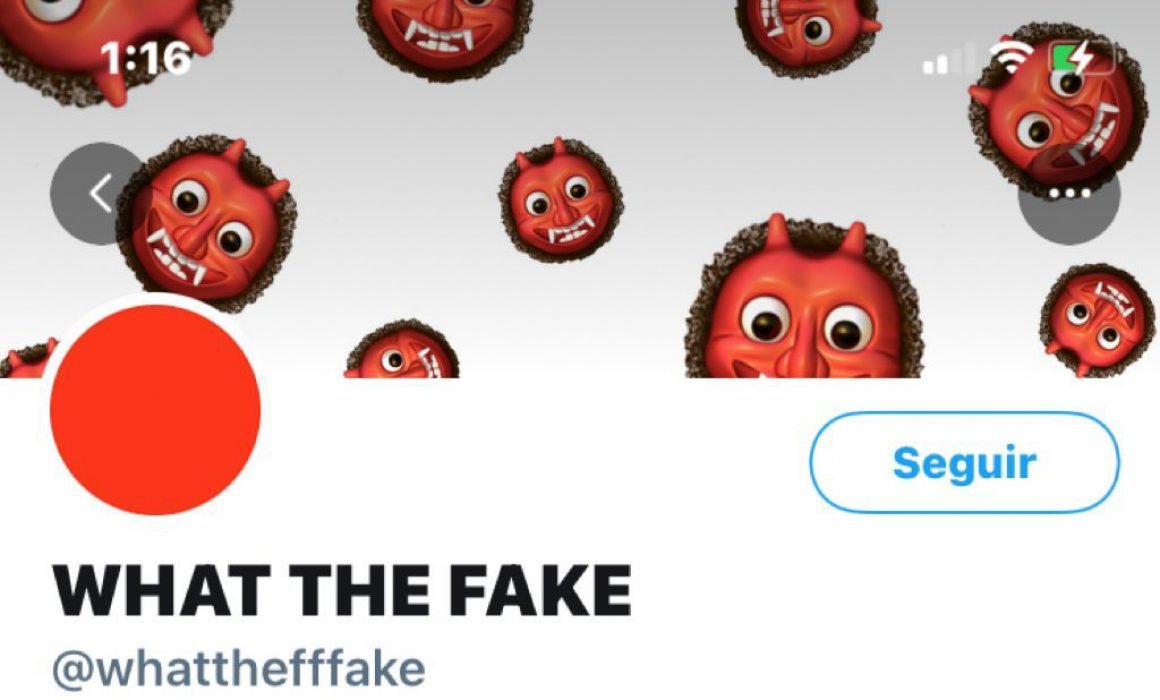1160x700 pixels.
Task: Tap the WHAT THE FAKE display name
Action: point(342,590)
